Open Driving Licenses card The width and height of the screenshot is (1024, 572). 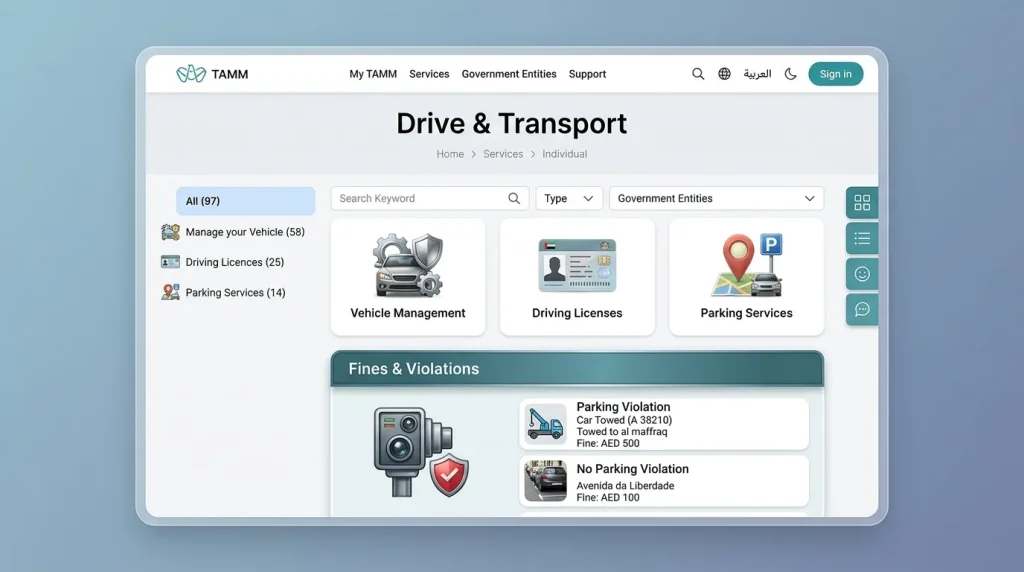[577, 277]
